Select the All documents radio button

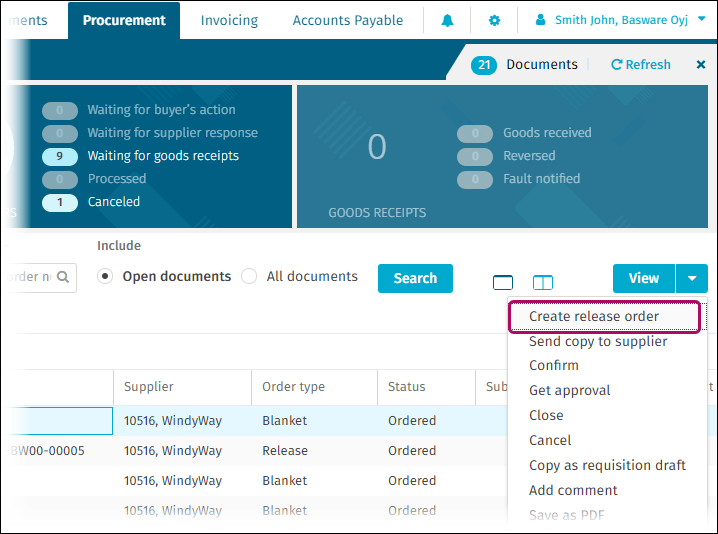coord(249,277)
